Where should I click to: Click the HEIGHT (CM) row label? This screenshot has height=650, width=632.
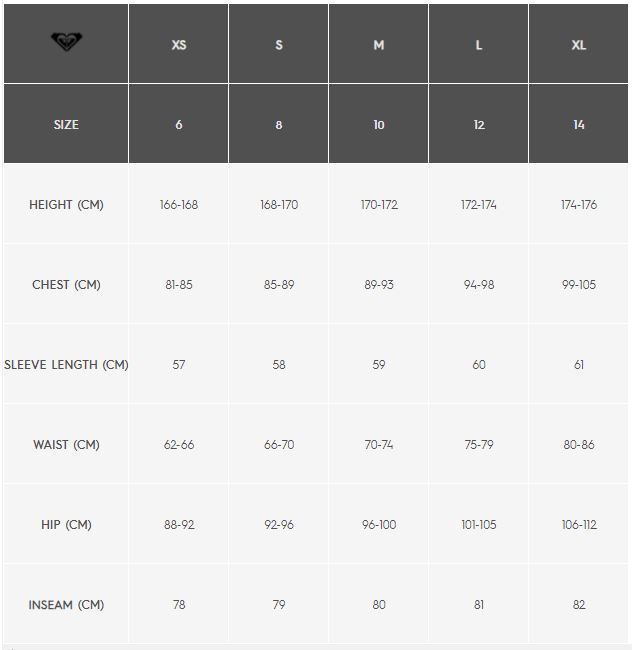coord(66,205)
